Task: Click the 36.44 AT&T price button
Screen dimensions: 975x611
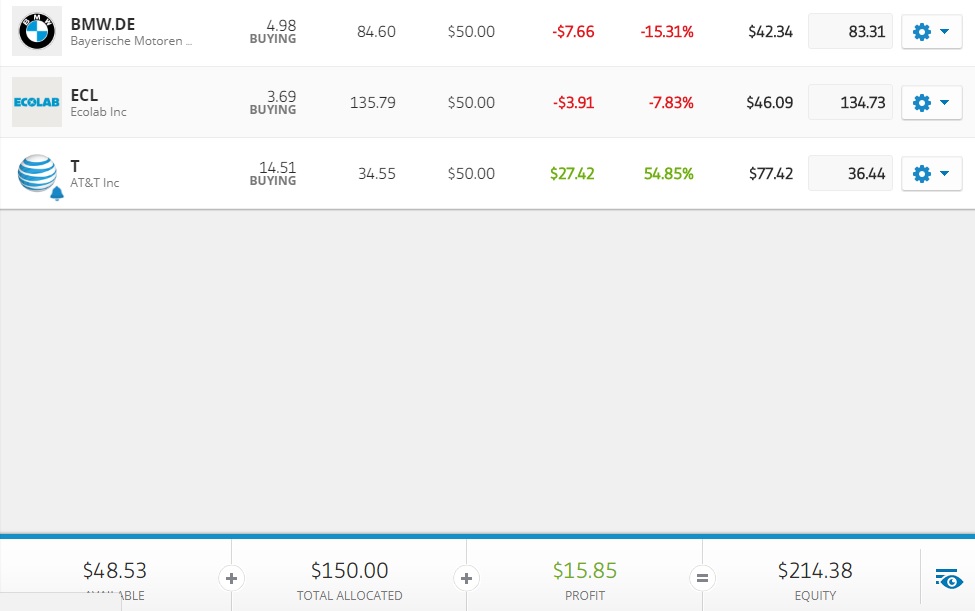Action: pyautogui.click(x=850, y=174)
